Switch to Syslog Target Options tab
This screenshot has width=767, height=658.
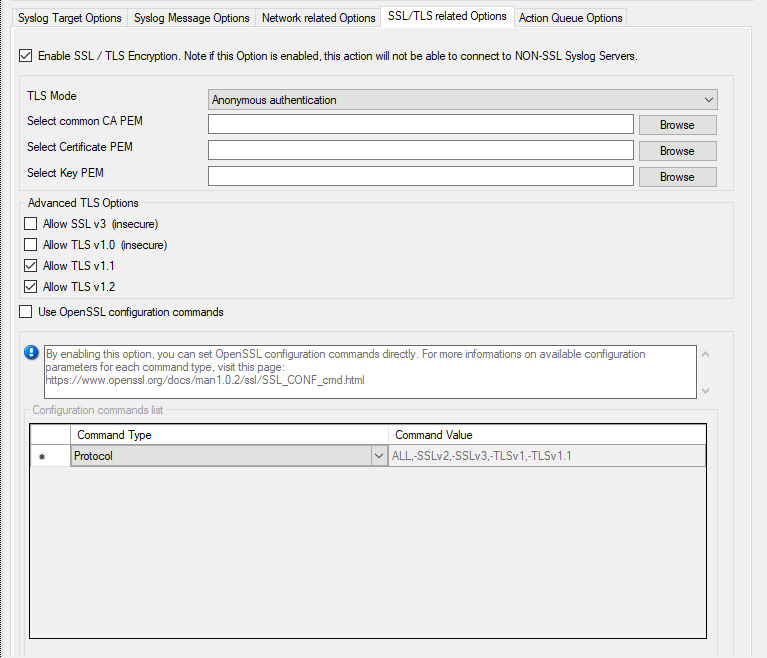pyautogui.click(x=70, y=18)
